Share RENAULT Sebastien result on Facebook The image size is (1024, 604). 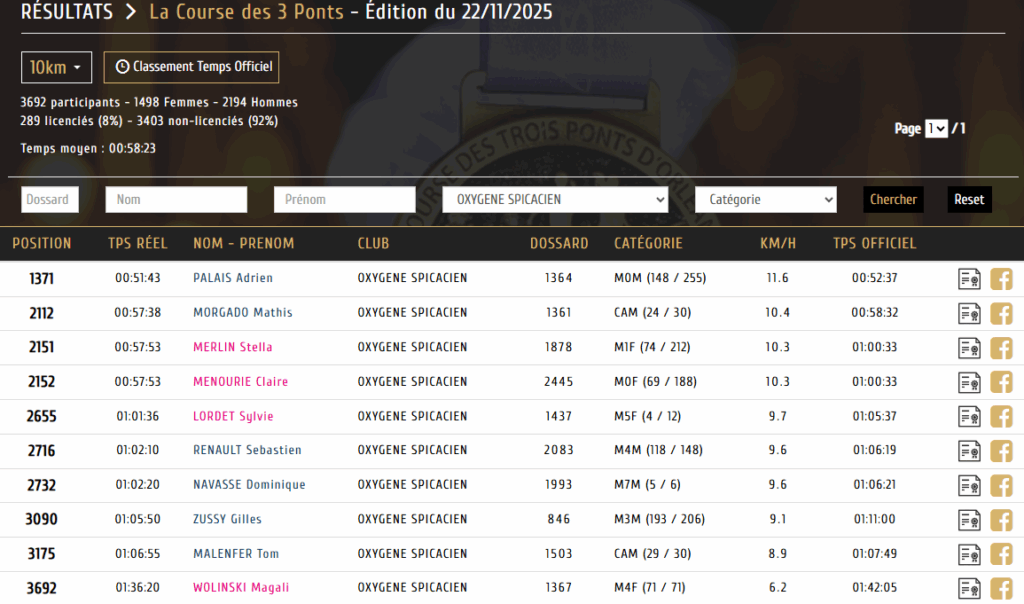tap(1001, 451)
